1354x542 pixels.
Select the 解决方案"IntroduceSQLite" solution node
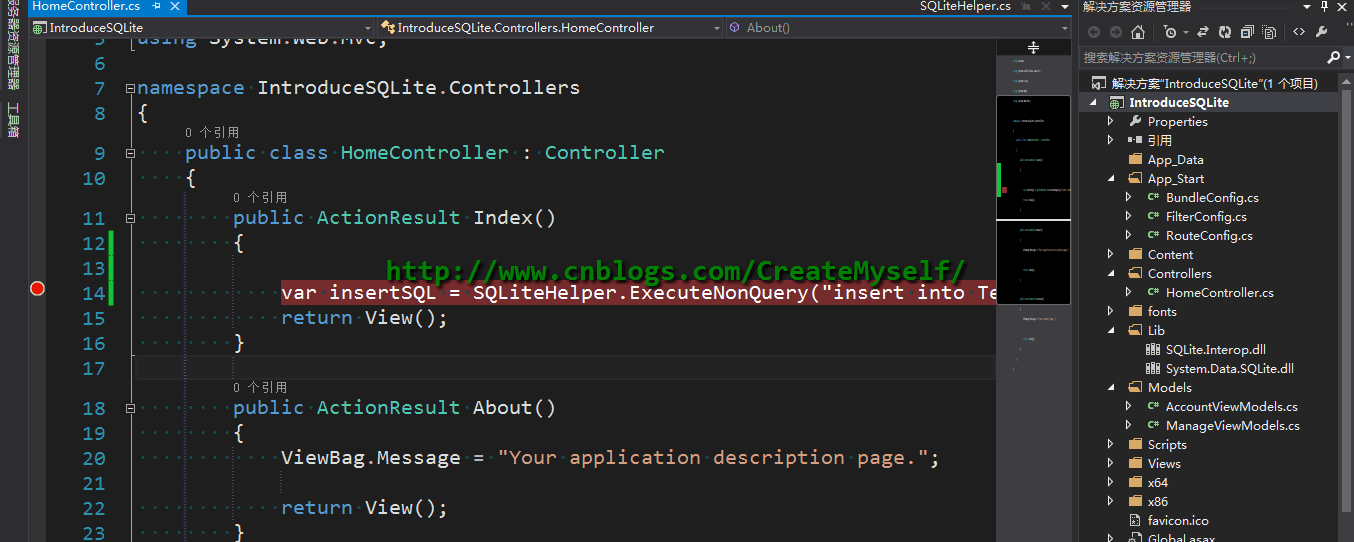tap(1214, 83)
